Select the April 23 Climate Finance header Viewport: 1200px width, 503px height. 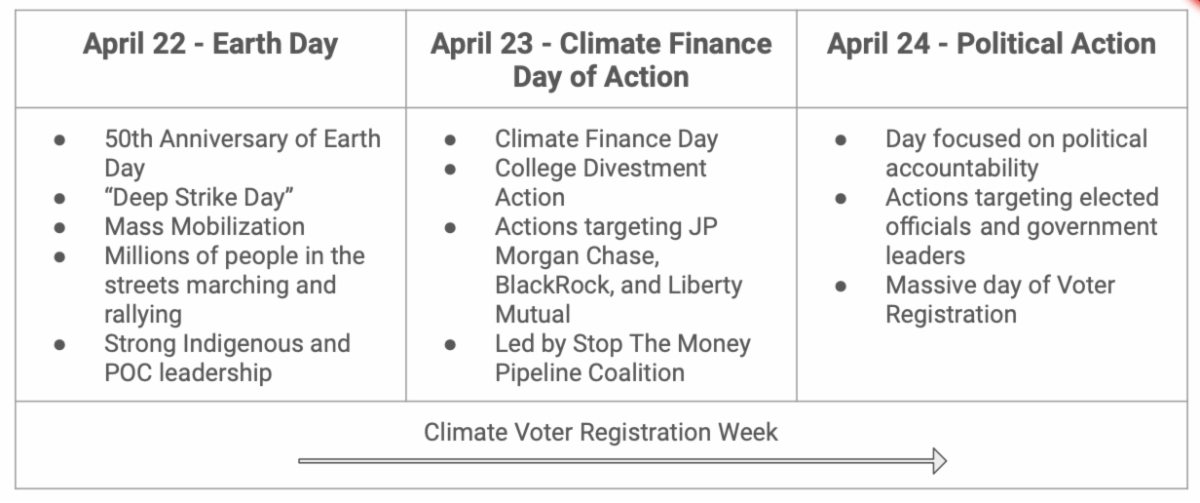pos(601,60)
